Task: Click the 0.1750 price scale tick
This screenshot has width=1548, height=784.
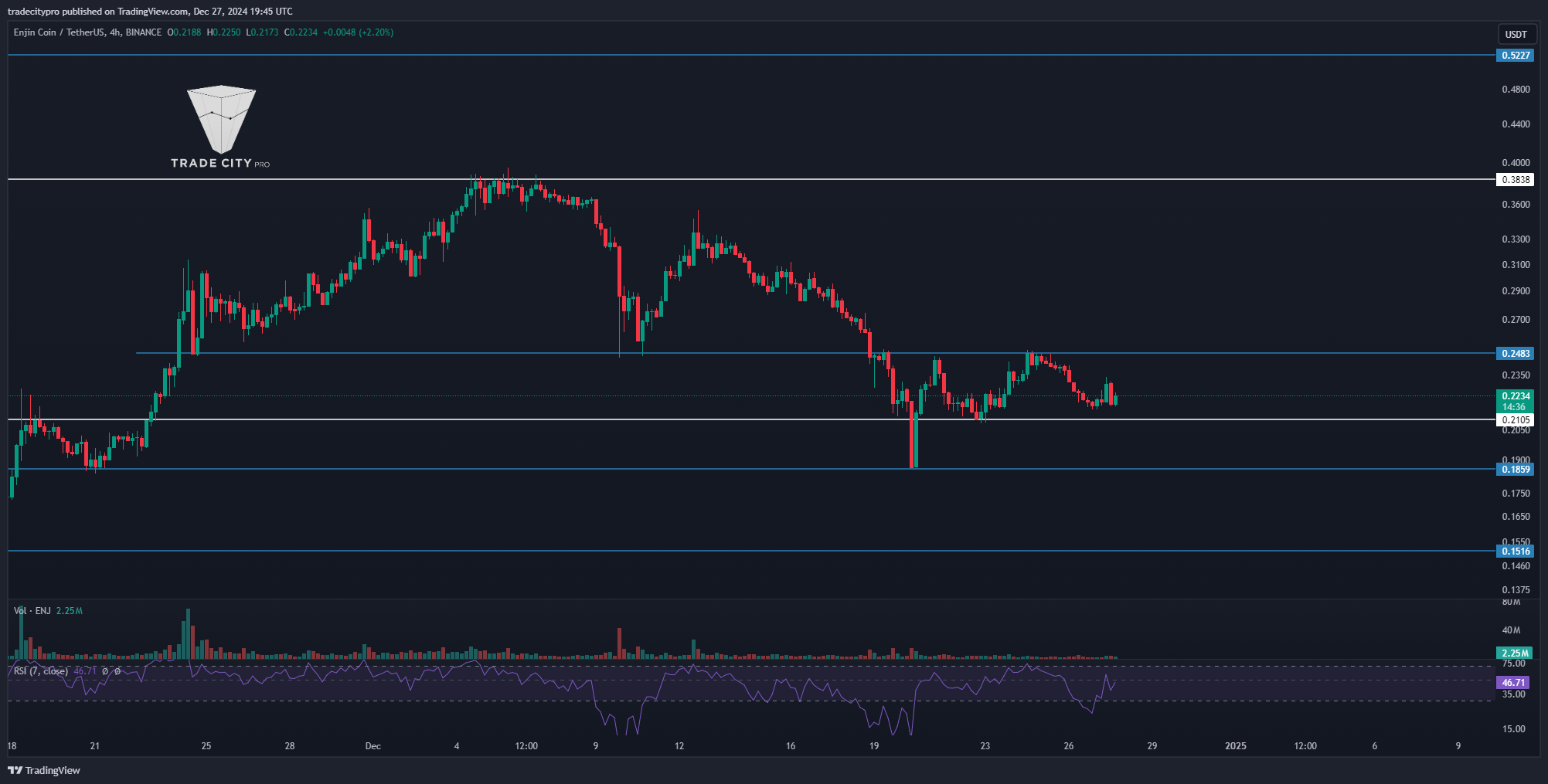Action: [1516, 494]
